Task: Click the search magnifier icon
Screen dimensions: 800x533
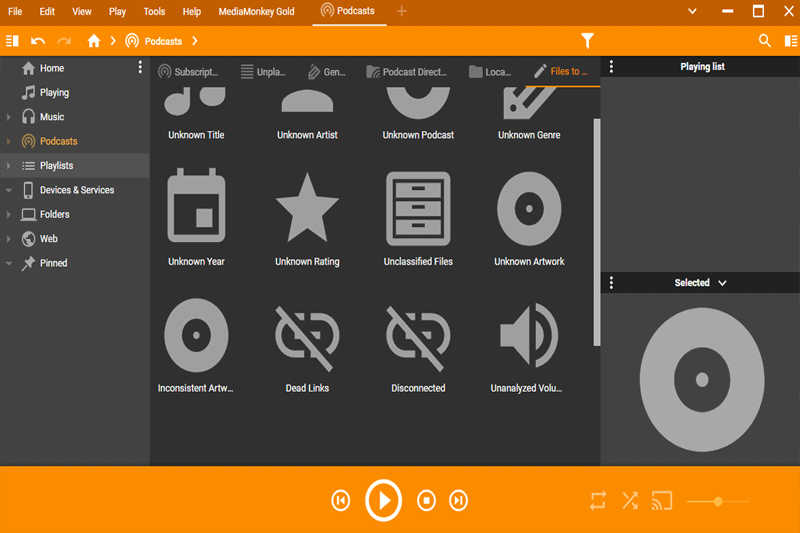Action: [764, 41]
